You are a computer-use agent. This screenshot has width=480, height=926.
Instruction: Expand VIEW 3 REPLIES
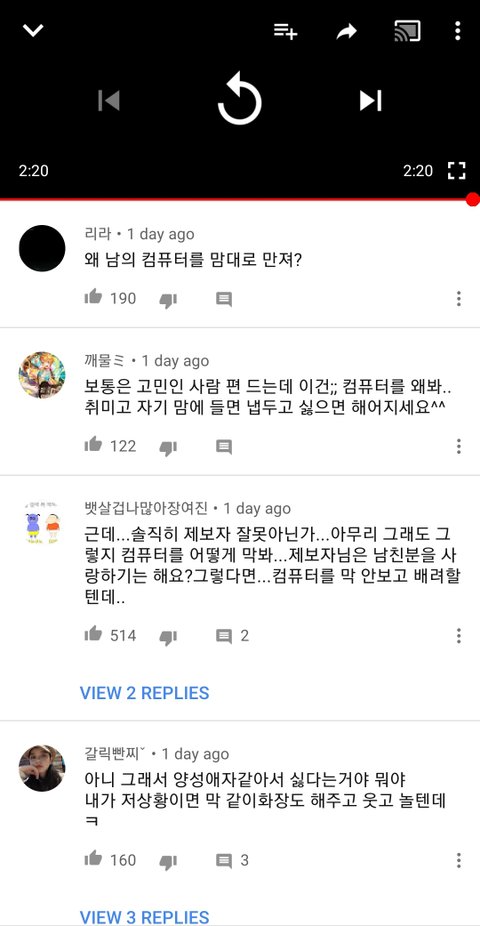click(145, 917)
